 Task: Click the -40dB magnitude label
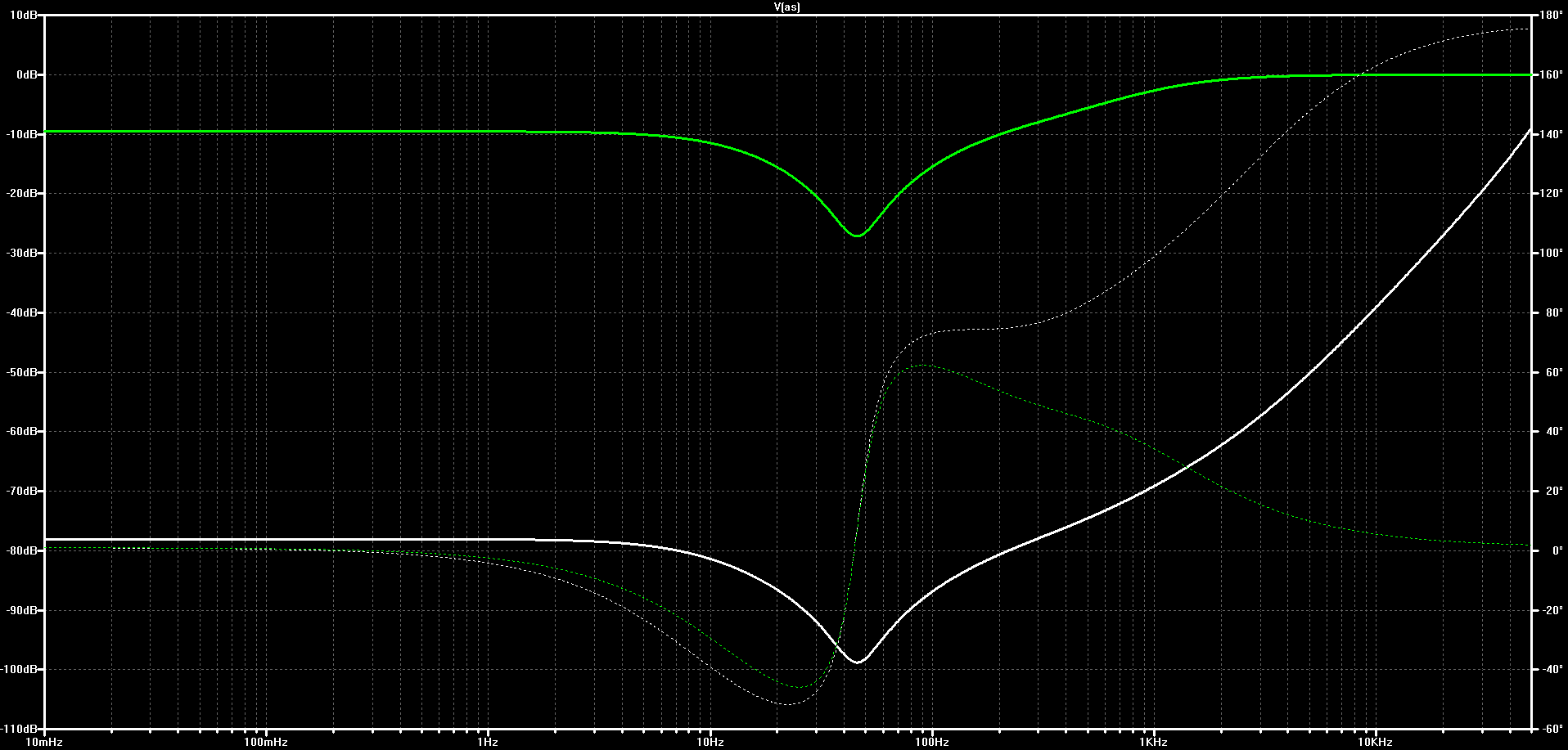click(22, 313)
